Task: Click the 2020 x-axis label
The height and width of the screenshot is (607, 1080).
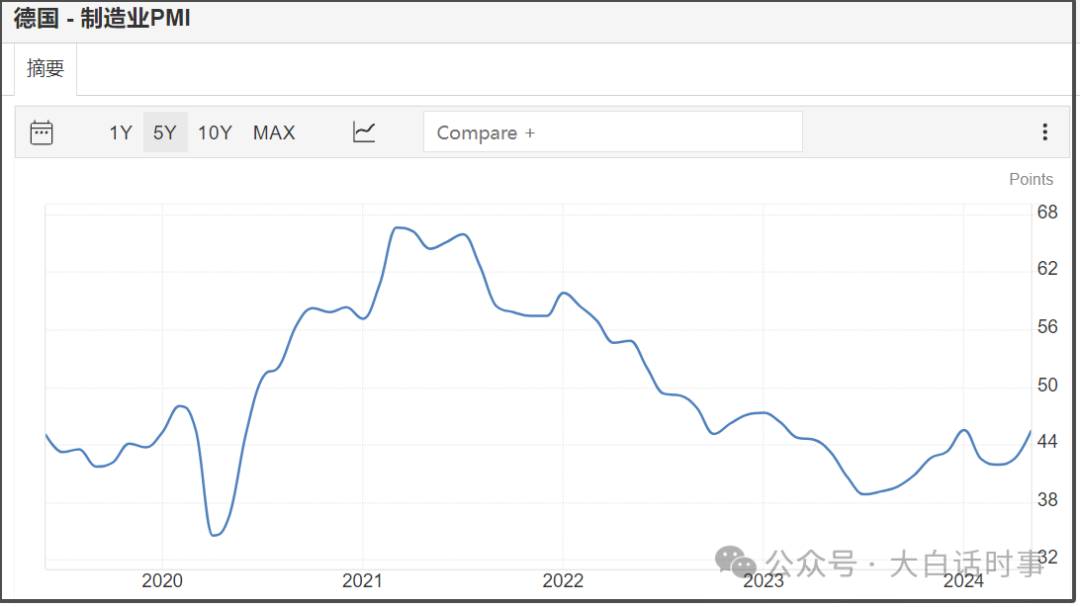Action: (162, 581)
